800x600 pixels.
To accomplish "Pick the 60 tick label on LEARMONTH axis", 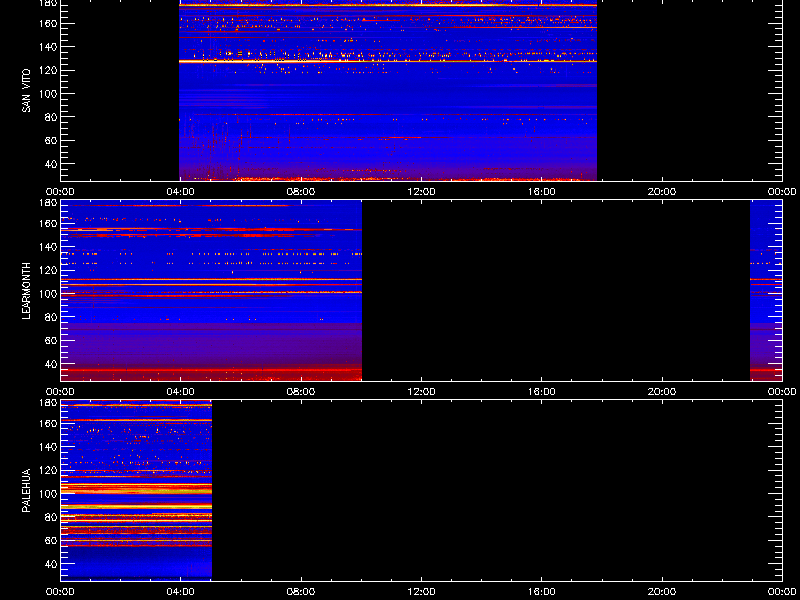I will coord(52,341).
